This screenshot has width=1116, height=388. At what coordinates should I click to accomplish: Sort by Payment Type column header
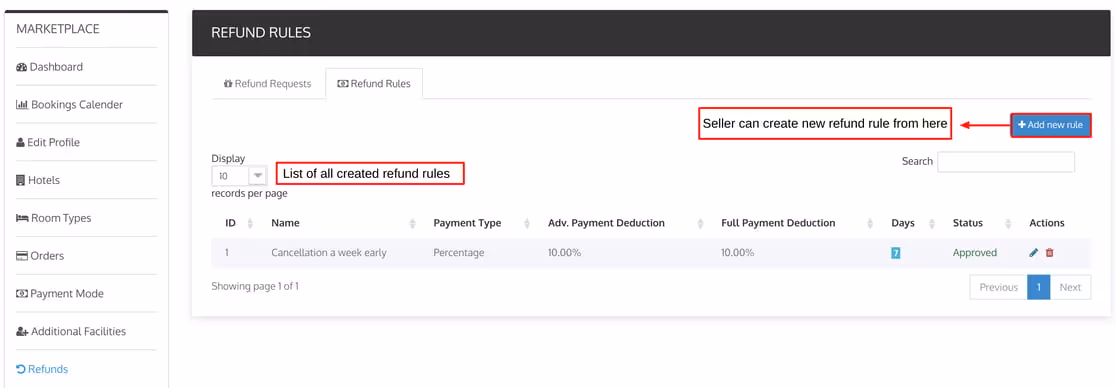point(481,223)
